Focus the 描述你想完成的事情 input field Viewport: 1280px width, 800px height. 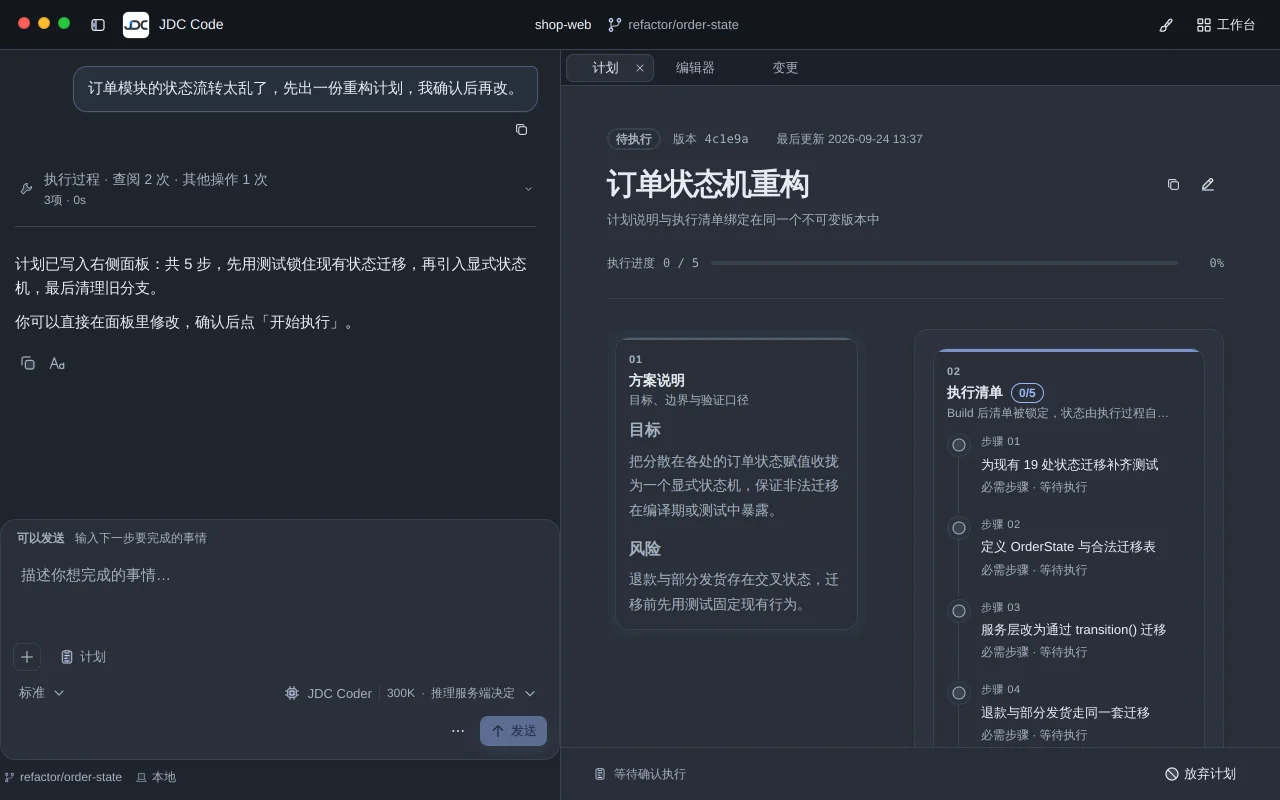280,575
